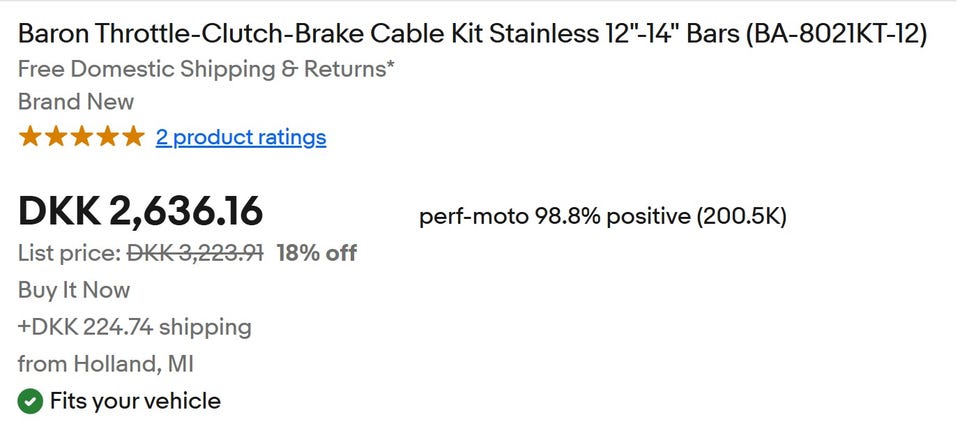960x433 pixels.
Task: Click the DKK 2,636.16 price
Action: pyautogui.click(x=141, y=211)
